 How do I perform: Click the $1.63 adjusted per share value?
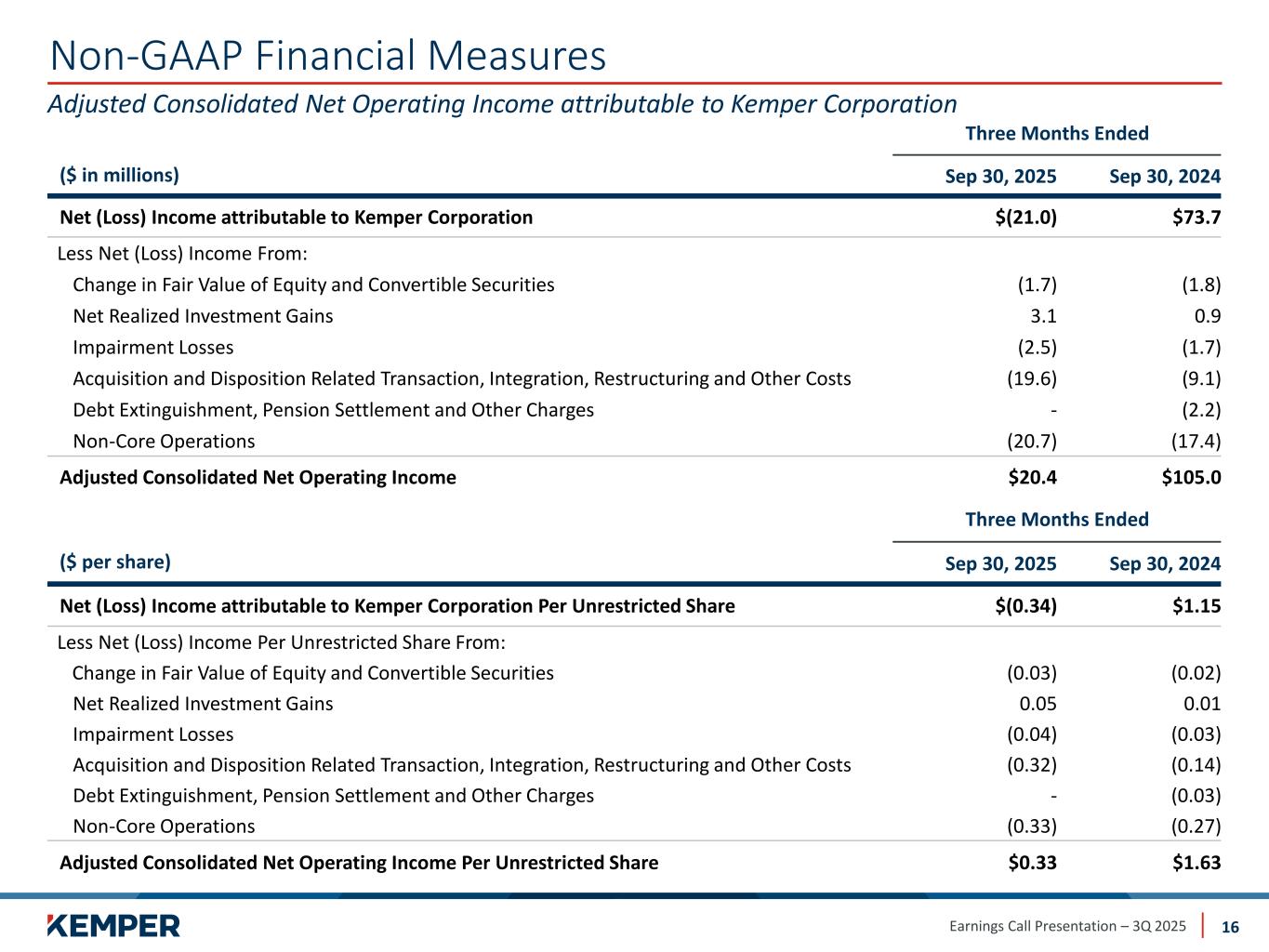(x=1196, y=863)
